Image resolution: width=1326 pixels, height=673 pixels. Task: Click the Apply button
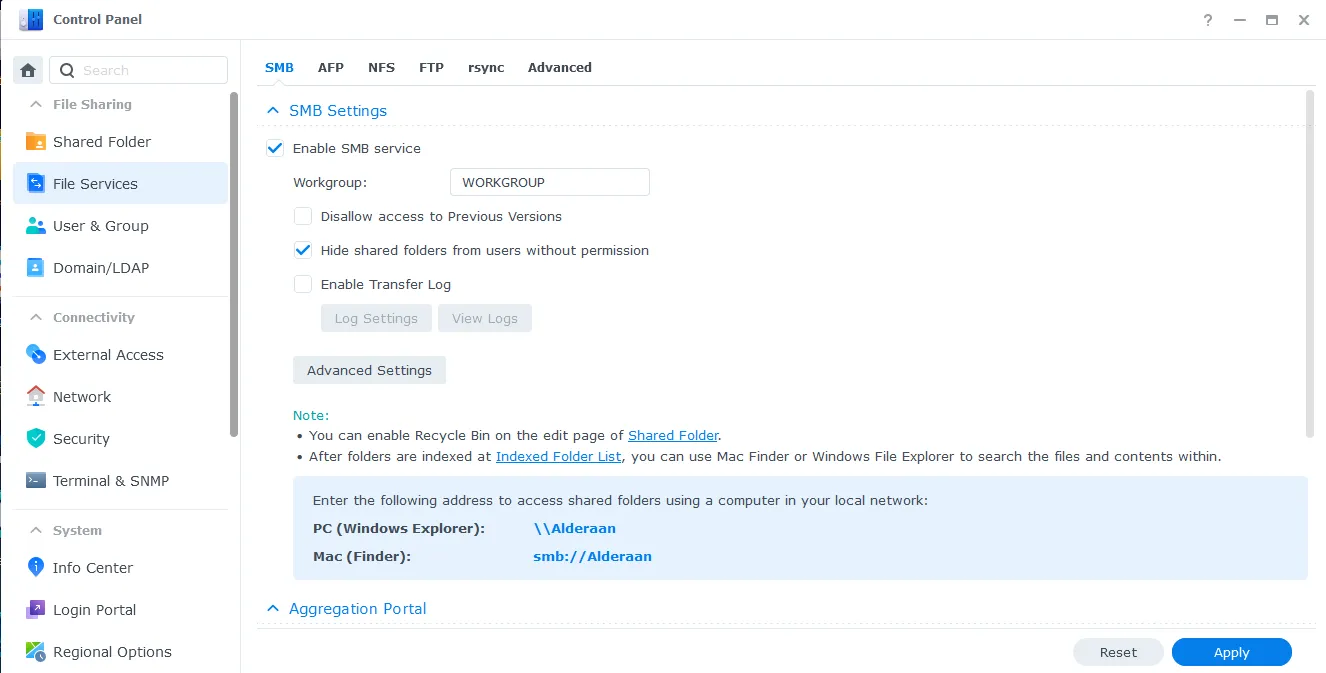tap(1231, 652)
